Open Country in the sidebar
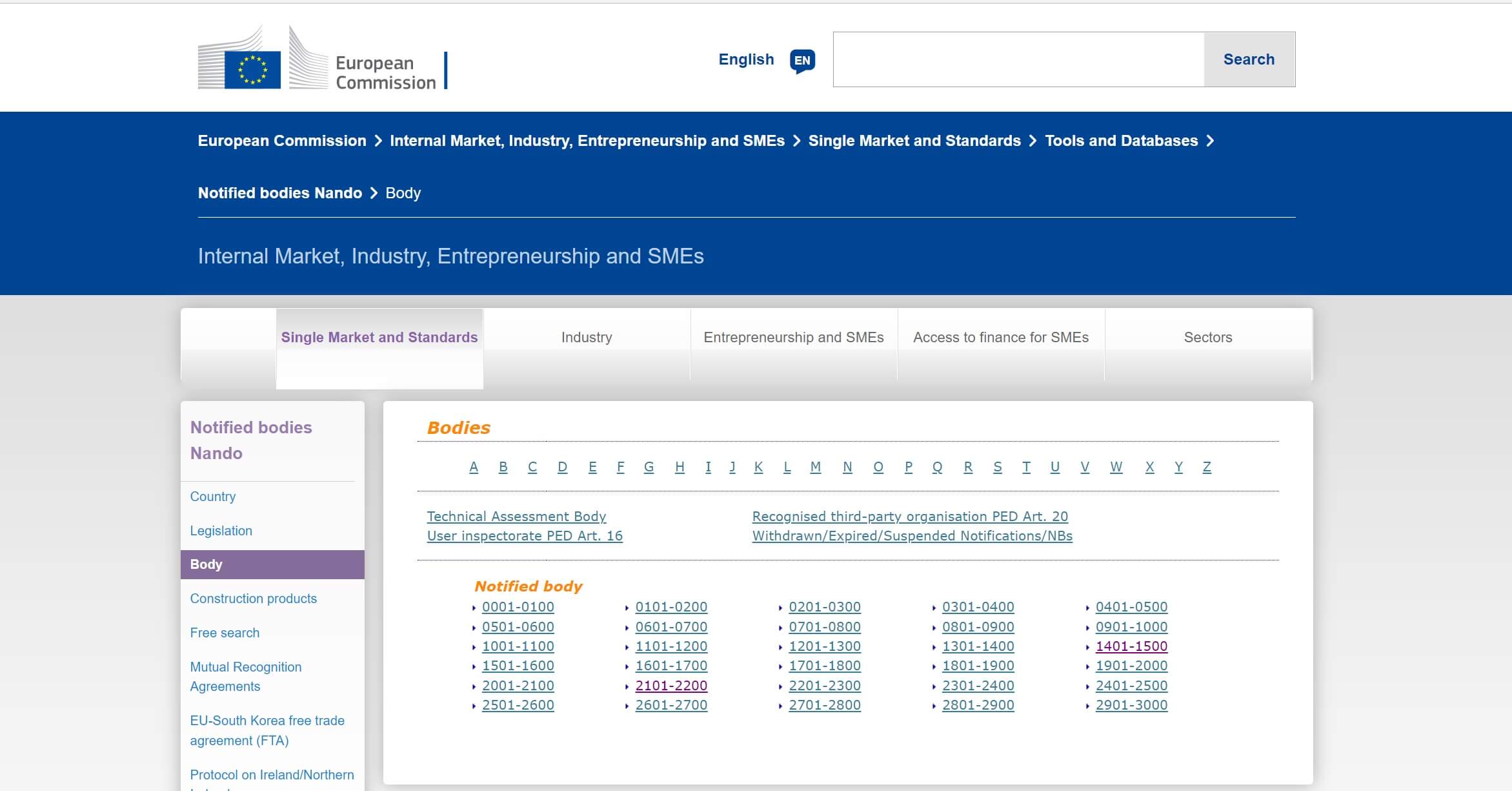Screen dimensions: 1512x791 pos(213,497)
